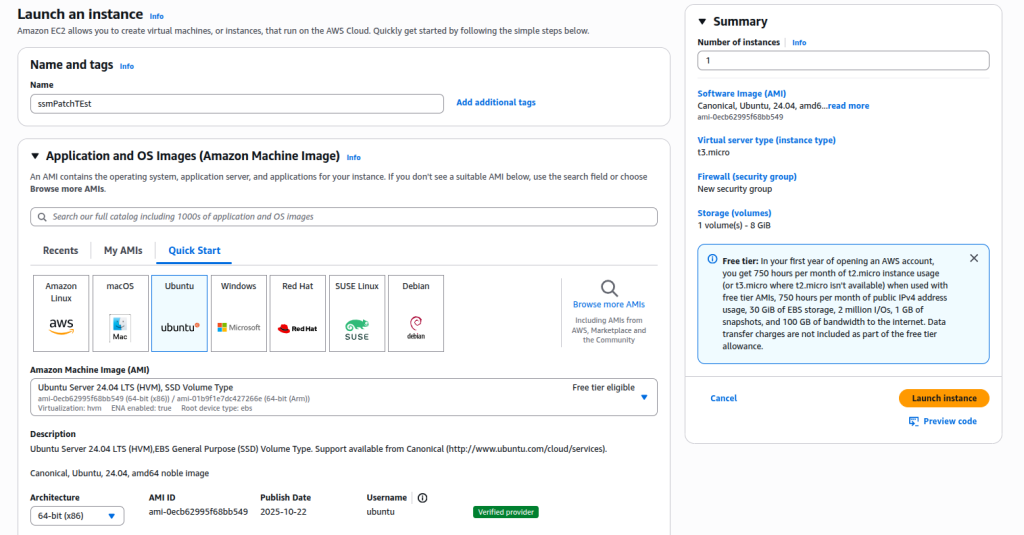Screen dimensions: 1024x535
Task: Click the 1 volume(s) - 8 GiB text
Action: pyautogui.click(x=734, y=225)
